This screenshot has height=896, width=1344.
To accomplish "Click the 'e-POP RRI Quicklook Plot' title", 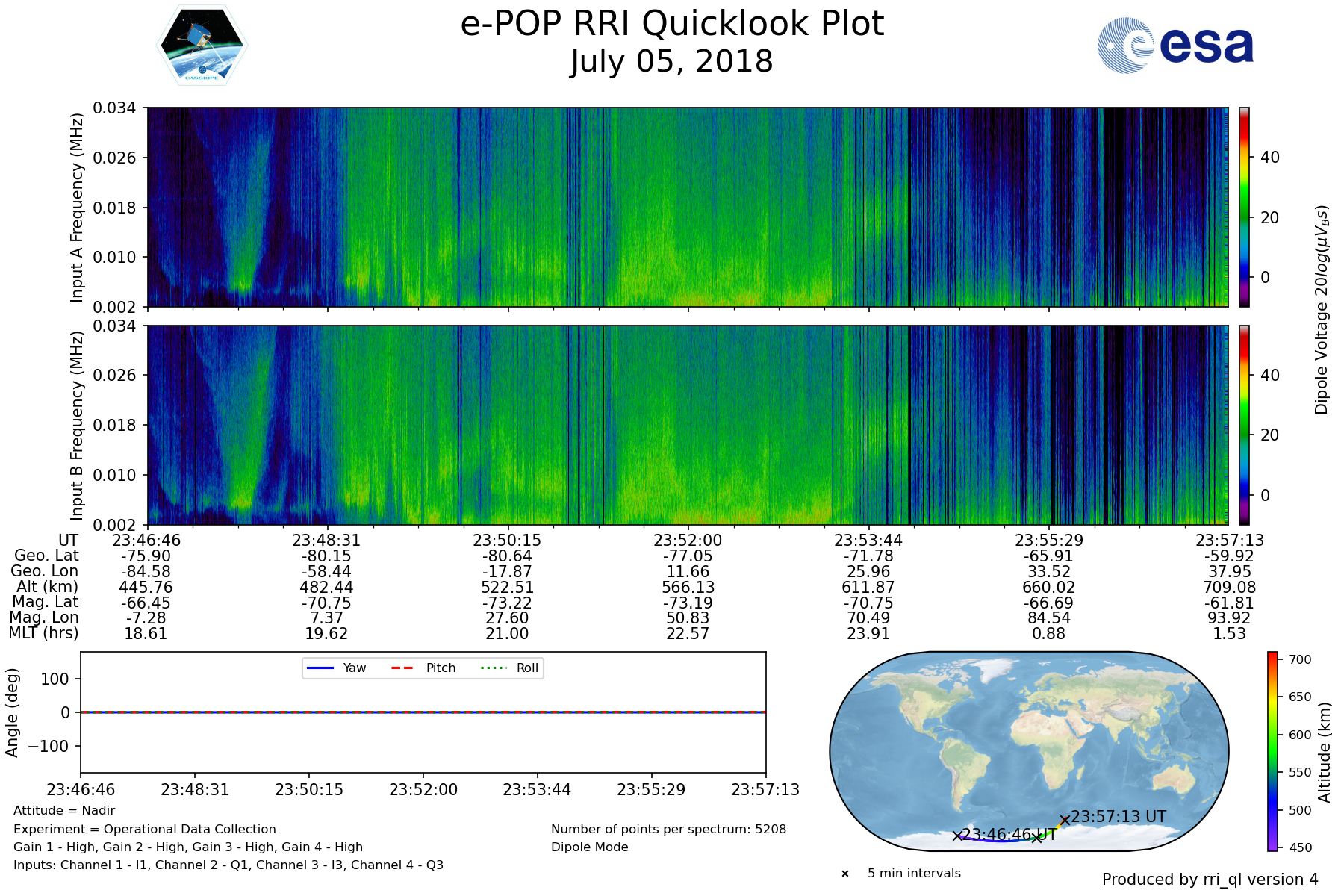I will click(672, 24).
